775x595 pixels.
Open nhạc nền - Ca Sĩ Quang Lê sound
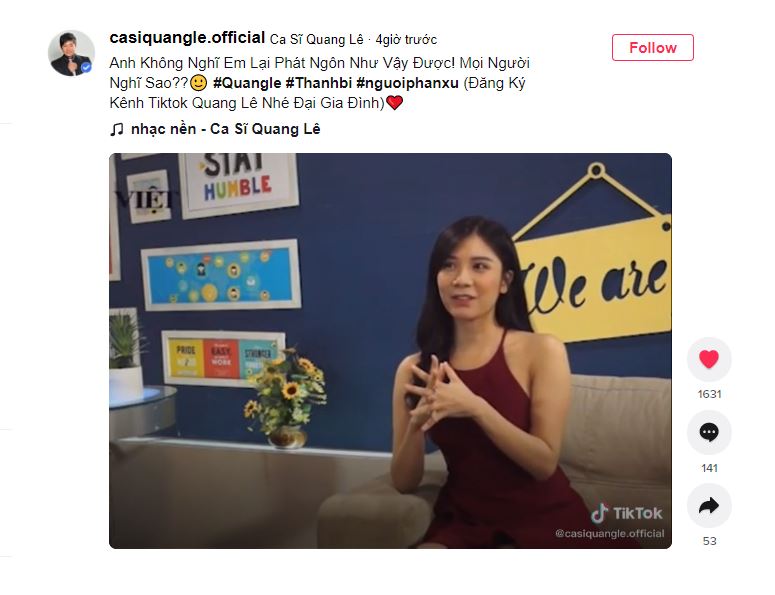(225, 129)
